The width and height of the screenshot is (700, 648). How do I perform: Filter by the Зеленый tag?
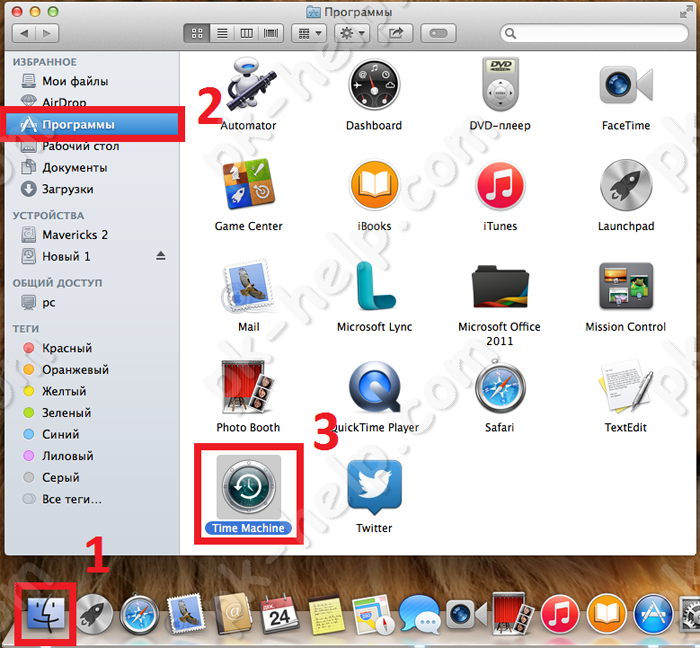pos(92,412)
